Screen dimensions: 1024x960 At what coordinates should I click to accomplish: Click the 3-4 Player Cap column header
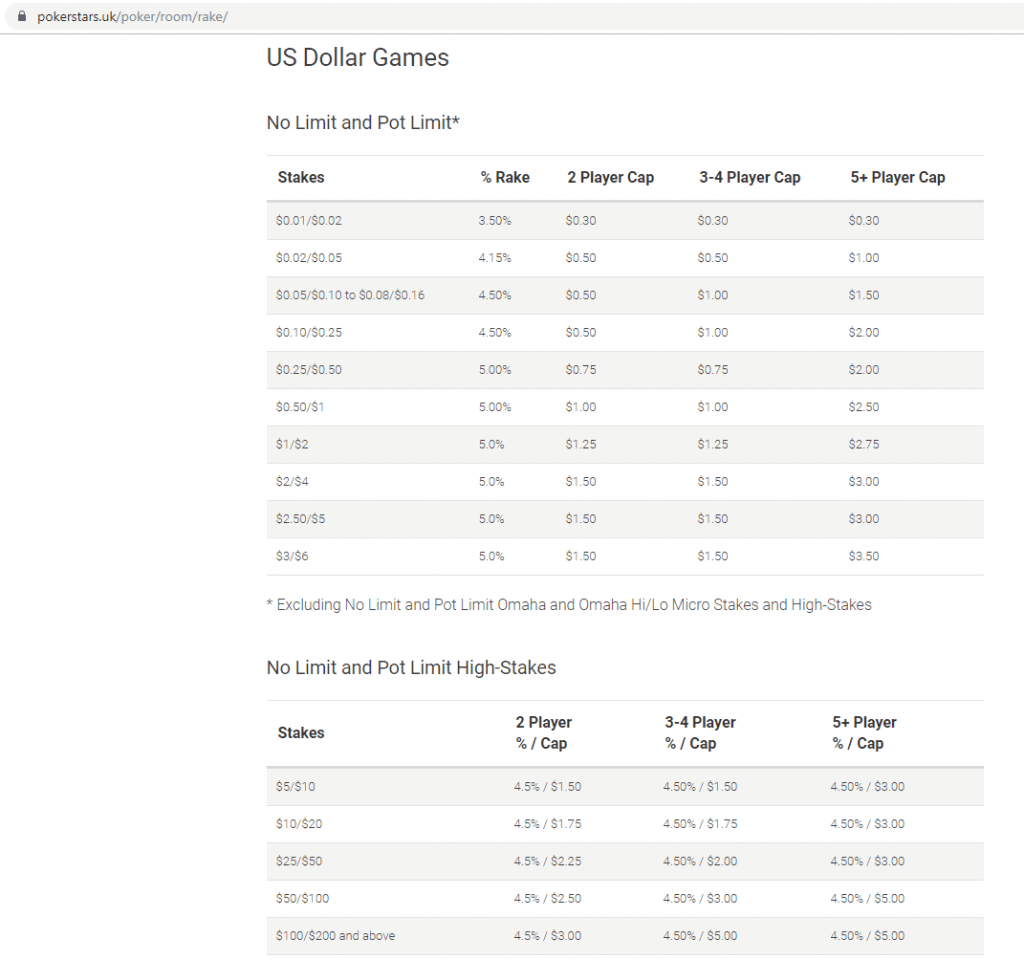tap(749, 178)
